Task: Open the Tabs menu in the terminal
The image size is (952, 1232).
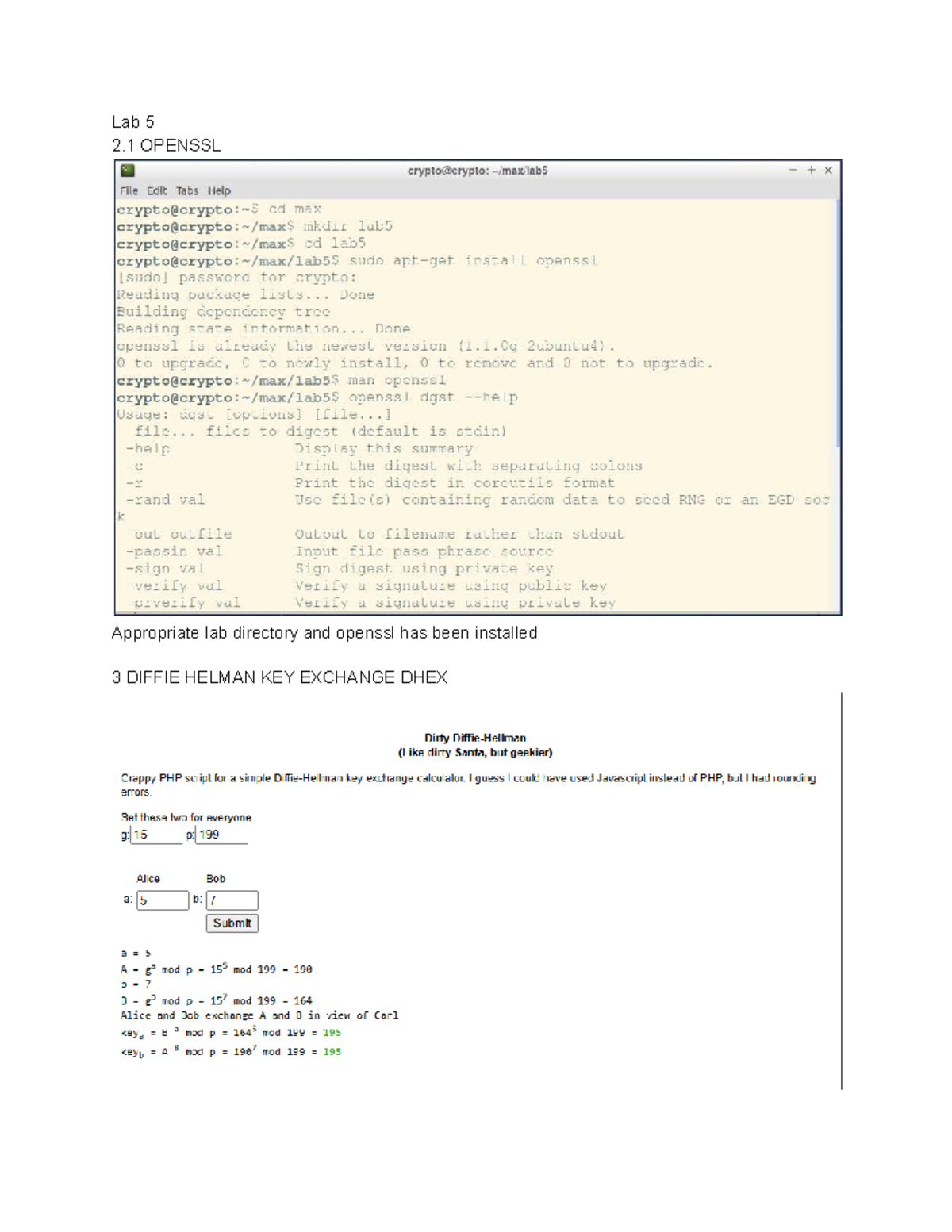Action: click(187, 191)
